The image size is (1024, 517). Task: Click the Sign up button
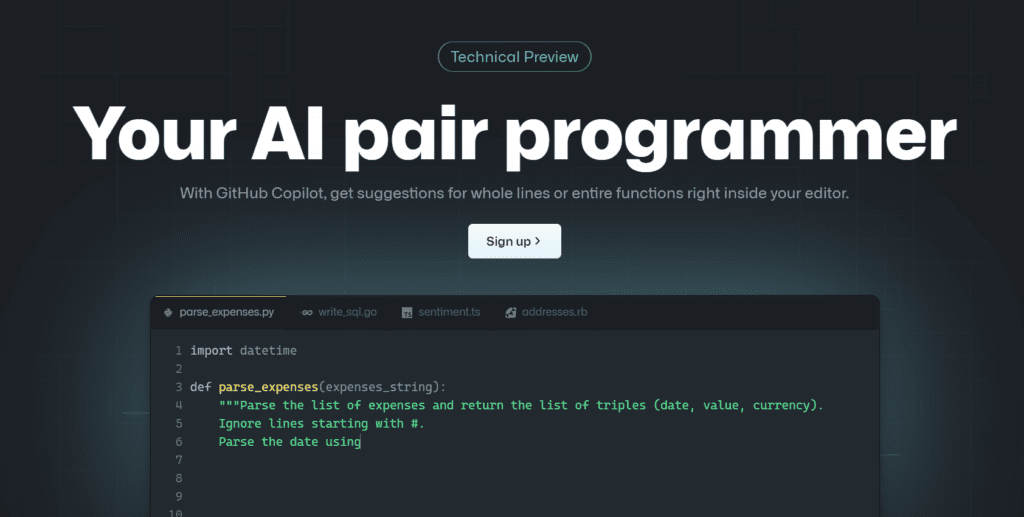(x=514, y=241)
